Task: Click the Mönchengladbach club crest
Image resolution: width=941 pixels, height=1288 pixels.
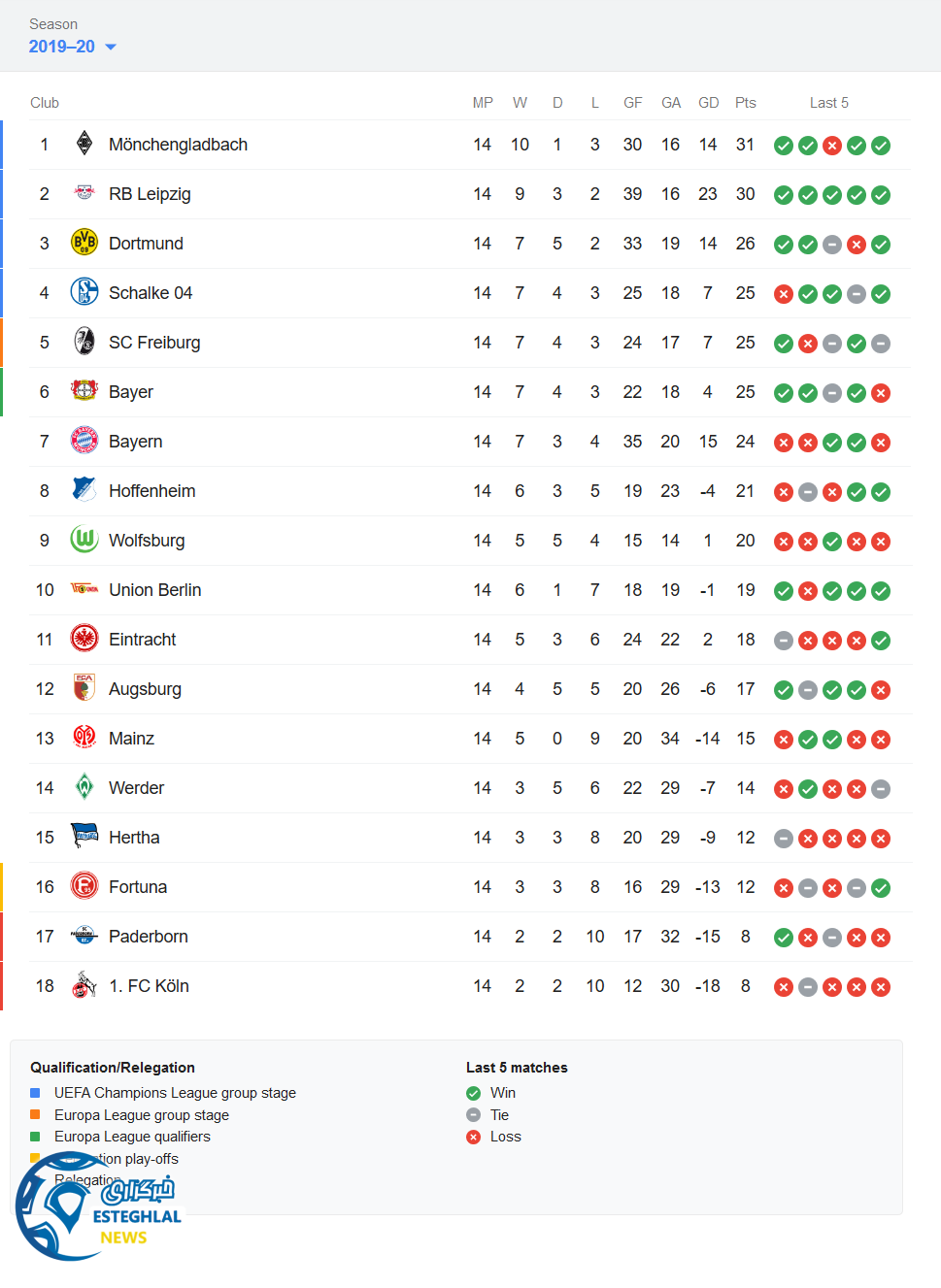Action: click(84, 144)
